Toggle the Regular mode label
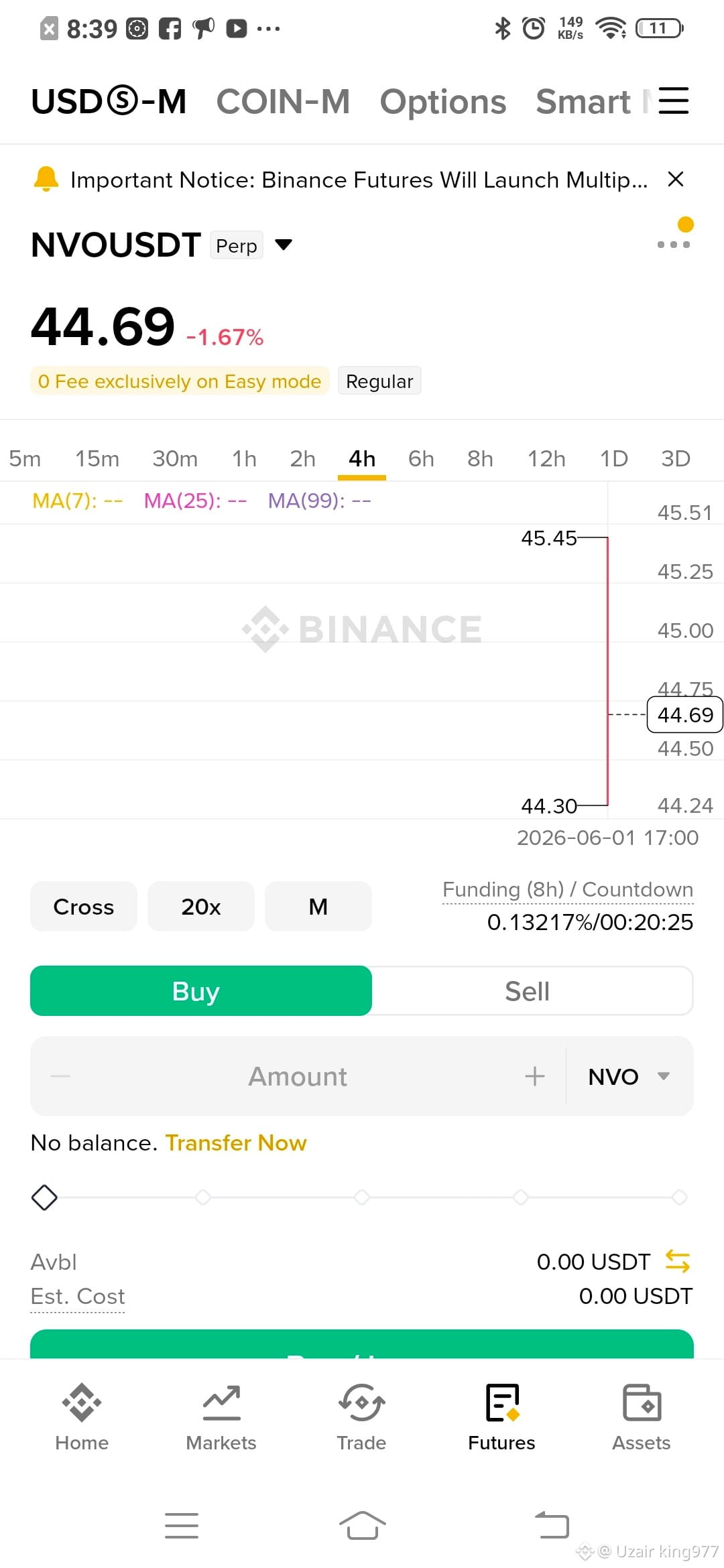The height and width of the screenshot is (1568, 724). [379, 381]
